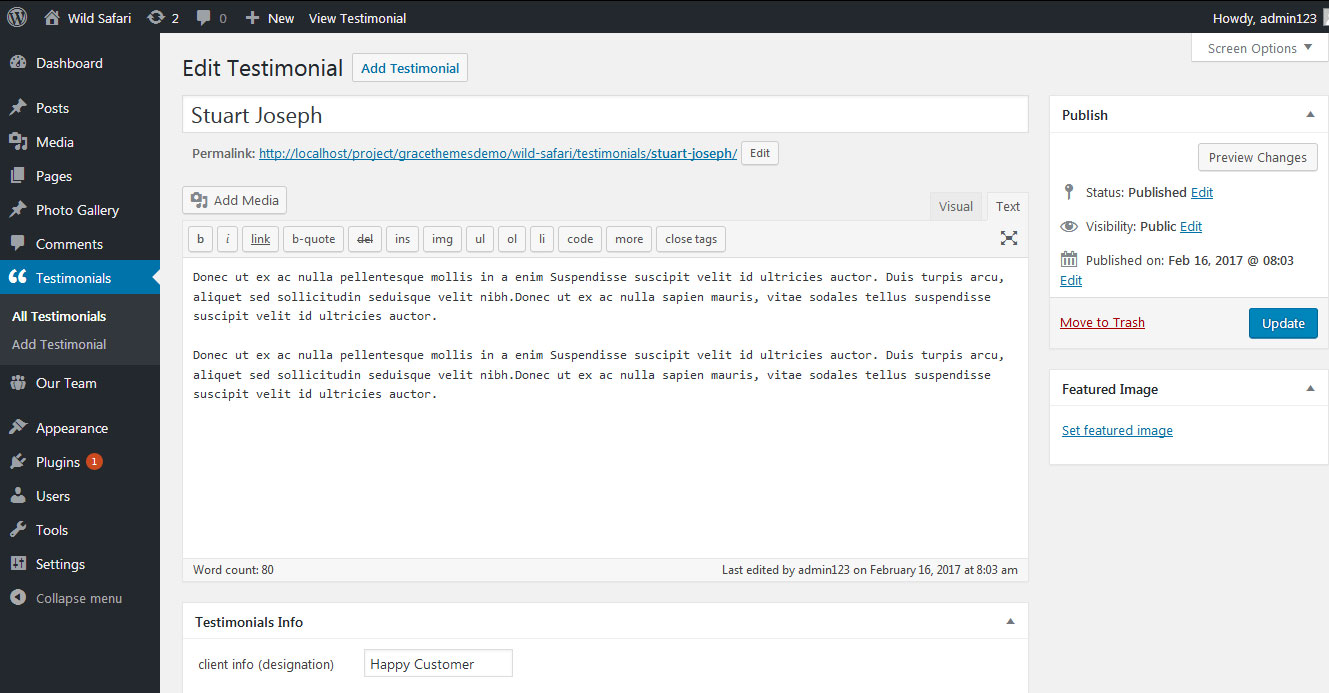Click the Settings sliders icon
Screen dimensions: 1329x693
point(18,564)
